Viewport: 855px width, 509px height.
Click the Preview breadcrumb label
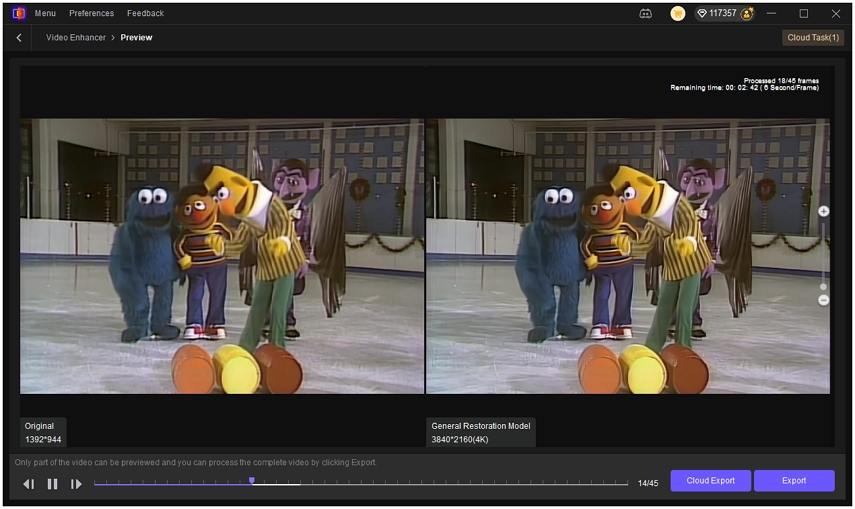pos(136,38)
